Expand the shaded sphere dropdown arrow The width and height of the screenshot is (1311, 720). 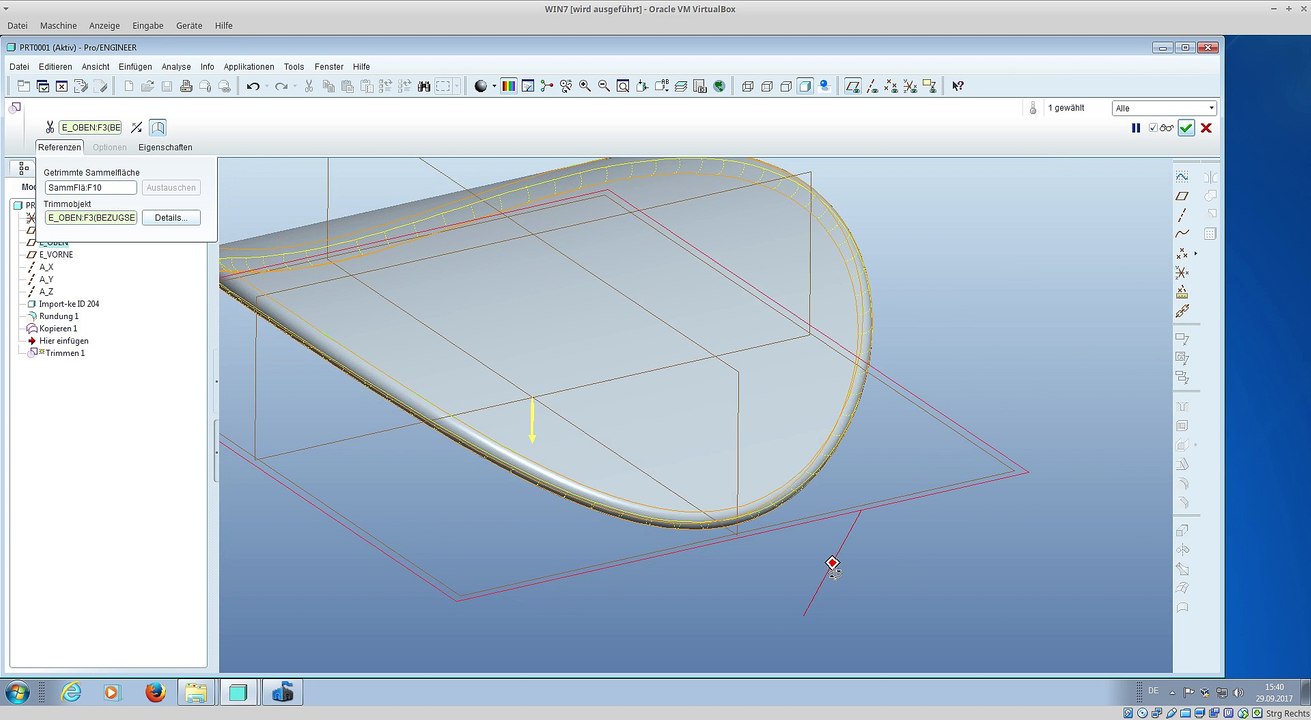pyautogui.click(x=494, y=87)
